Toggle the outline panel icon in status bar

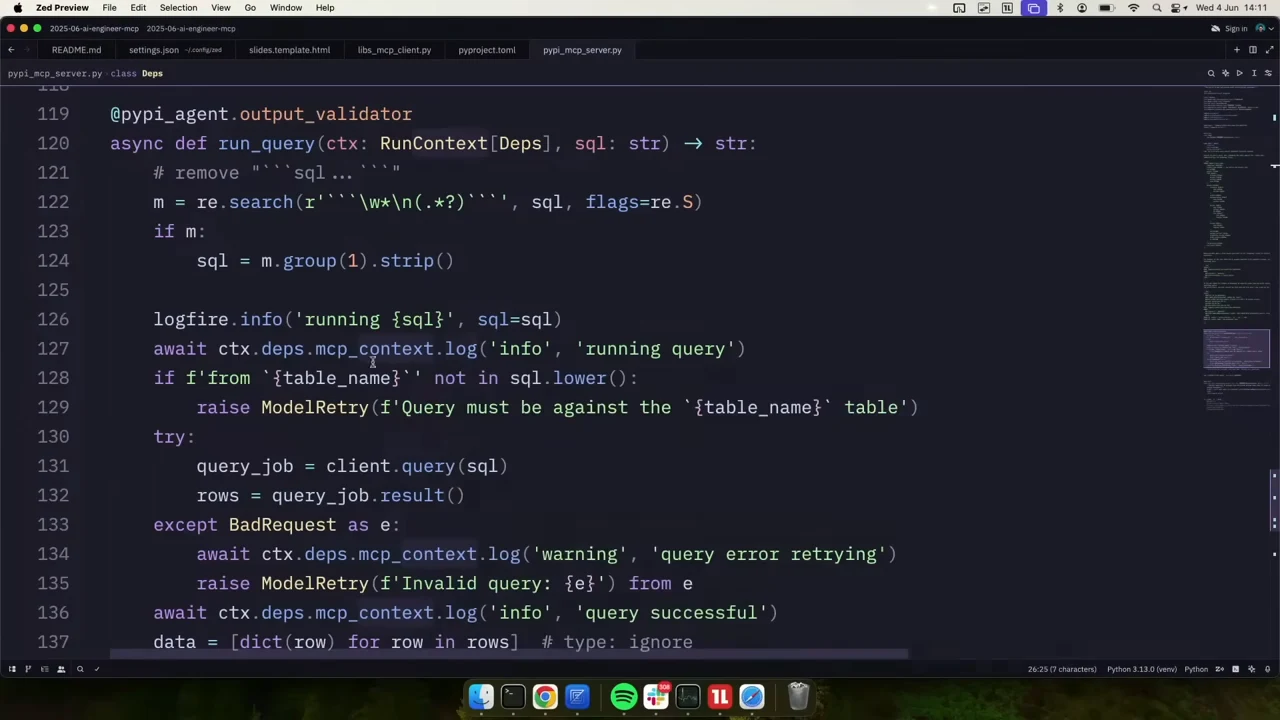(x=45, y=669)
